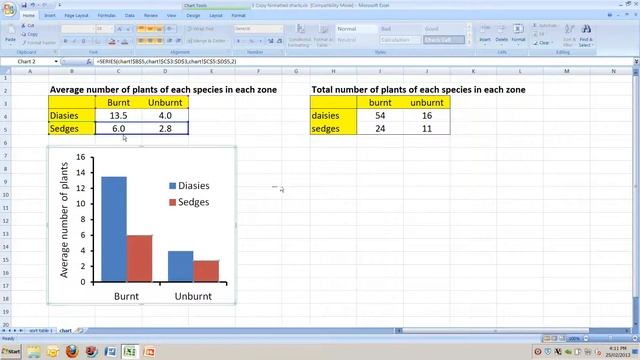
Task: Increase the font size
Action: point(120,29)
